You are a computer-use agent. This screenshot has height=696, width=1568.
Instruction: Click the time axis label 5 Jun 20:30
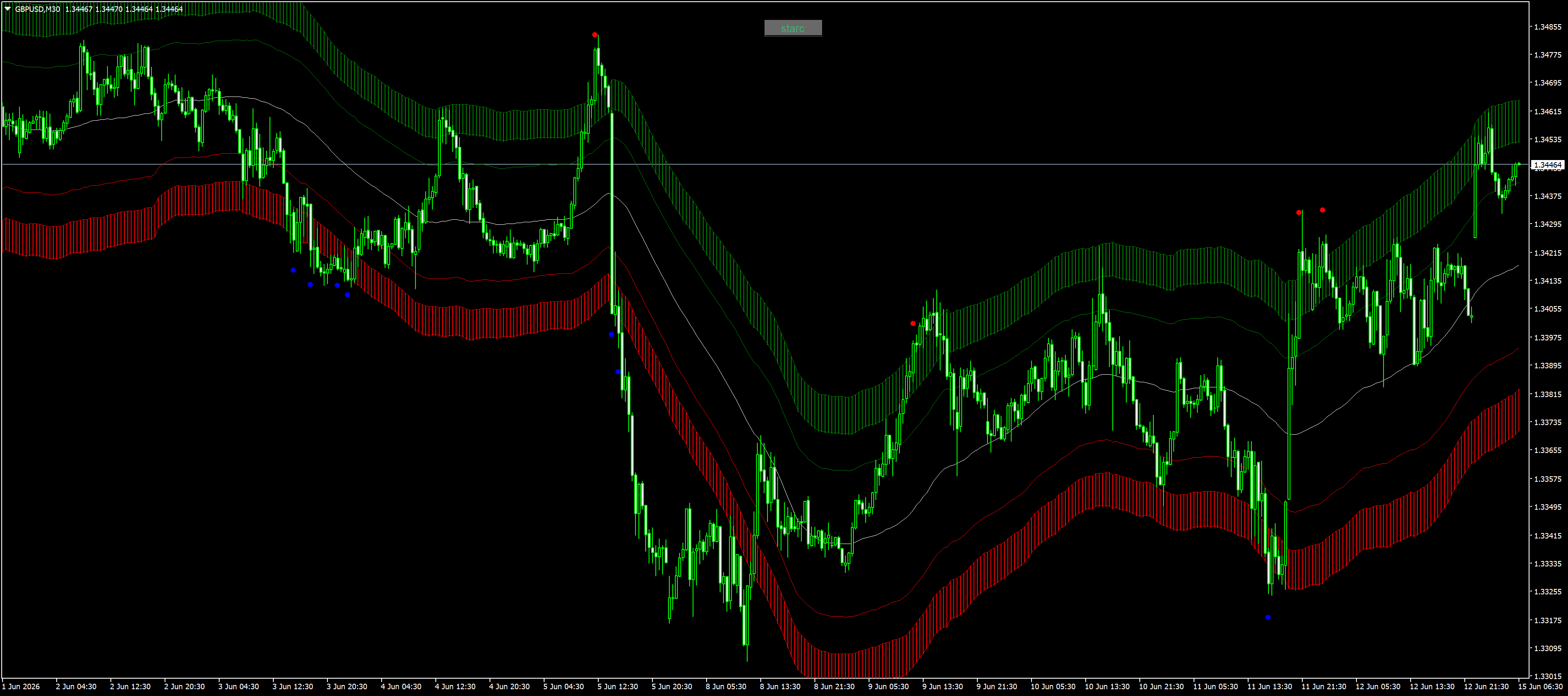coord(672,686)
